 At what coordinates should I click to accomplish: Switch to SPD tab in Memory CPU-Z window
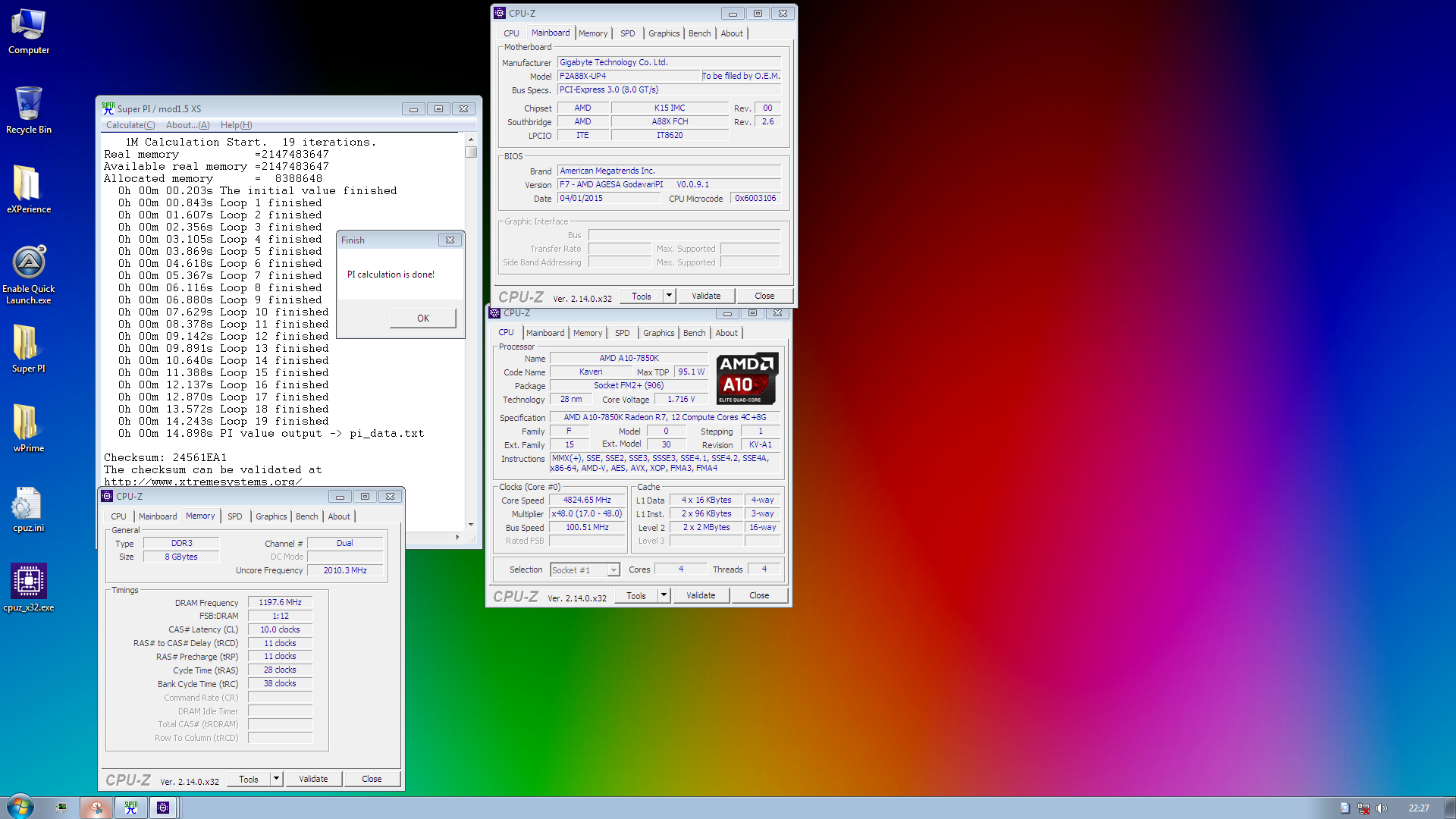tap(235, 516)
